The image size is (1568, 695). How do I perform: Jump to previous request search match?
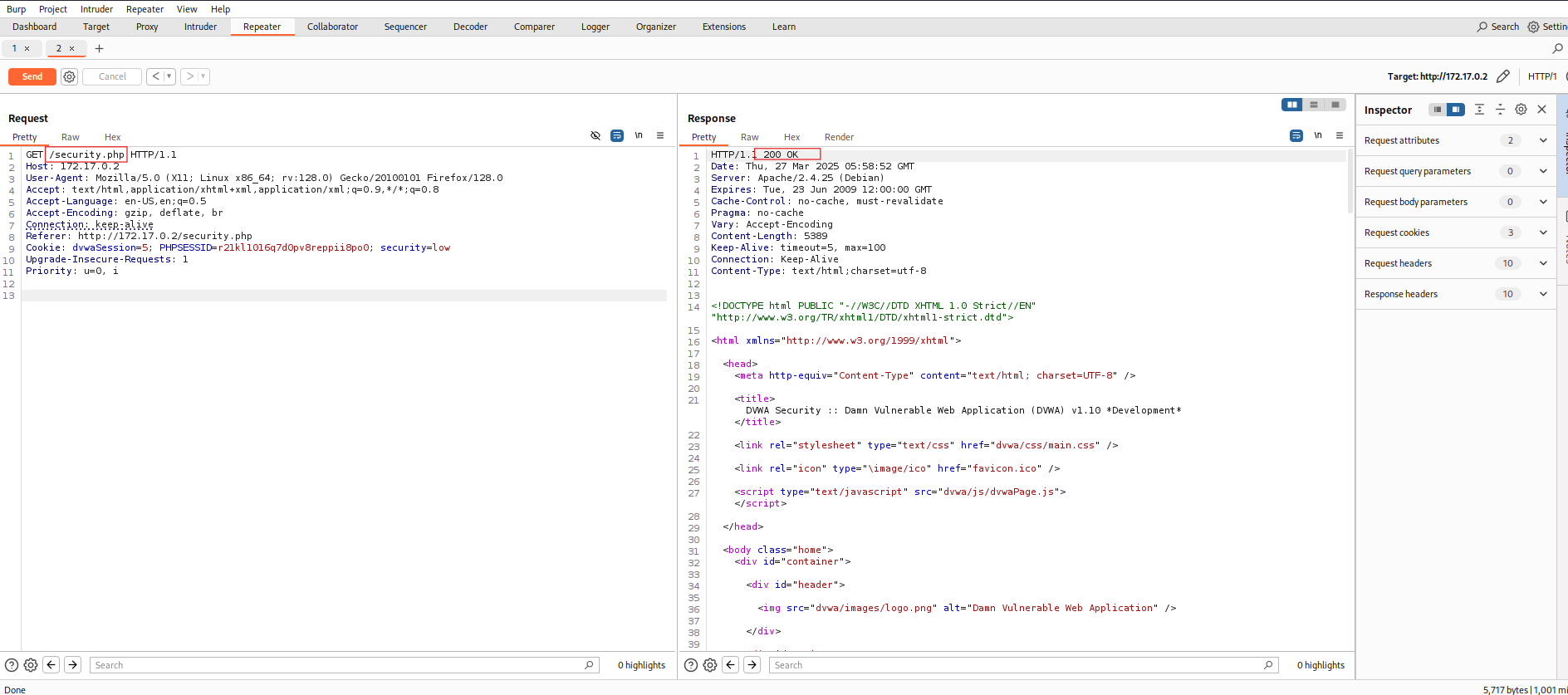[51, 665]
